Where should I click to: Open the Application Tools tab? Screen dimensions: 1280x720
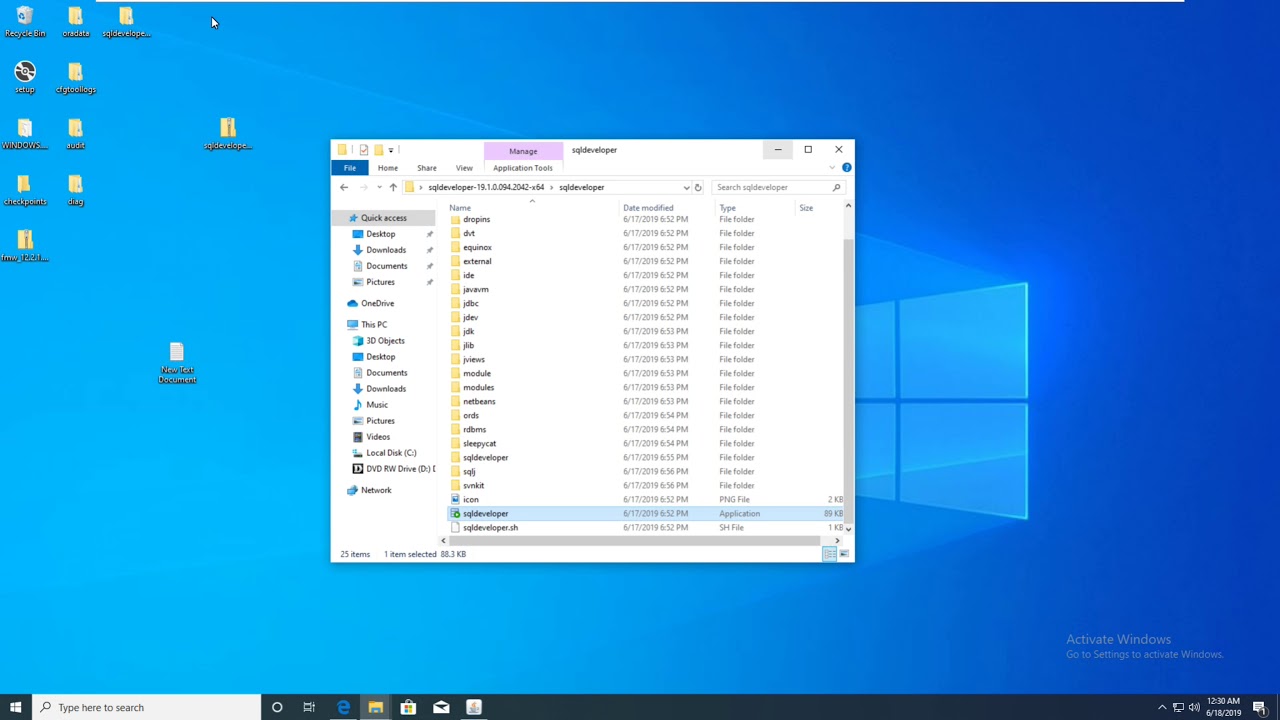point(523,168)
